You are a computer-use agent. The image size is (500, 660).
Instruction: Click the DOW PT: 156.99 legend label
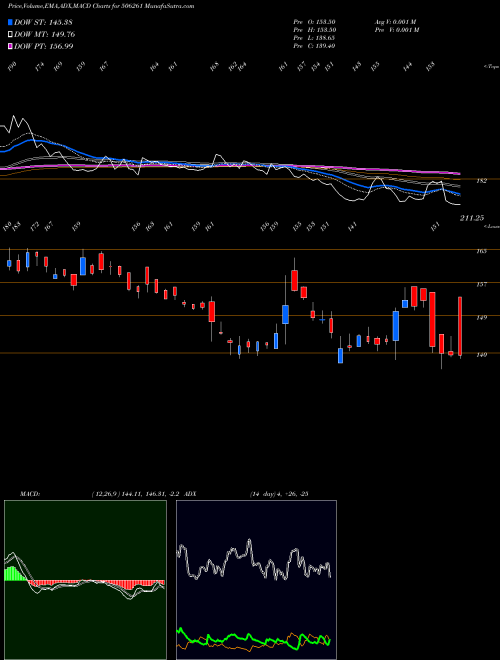coord(44,46)
